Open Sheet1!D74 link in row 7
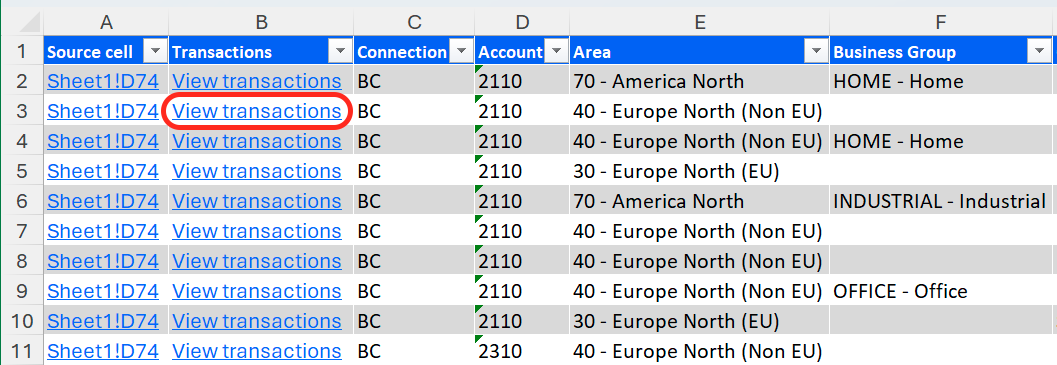Screen dimensions: 1057x365 point(103,231)
